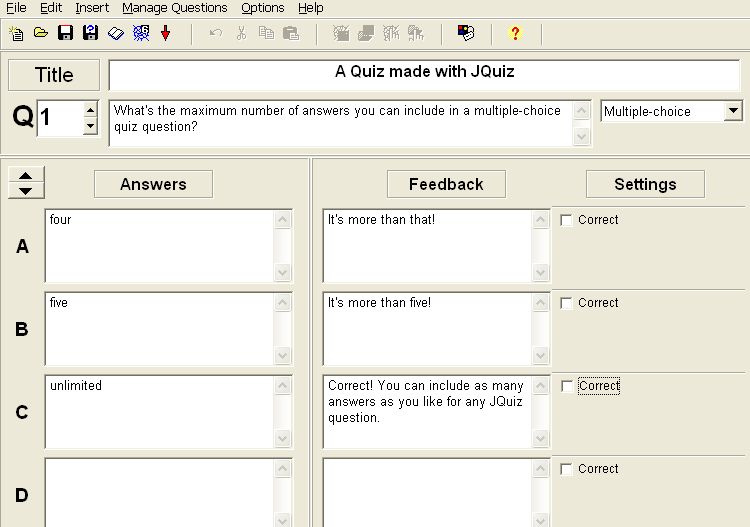750x527 pixels.
Task: Open the output configuration screen icon
Action: pos(466,33)
